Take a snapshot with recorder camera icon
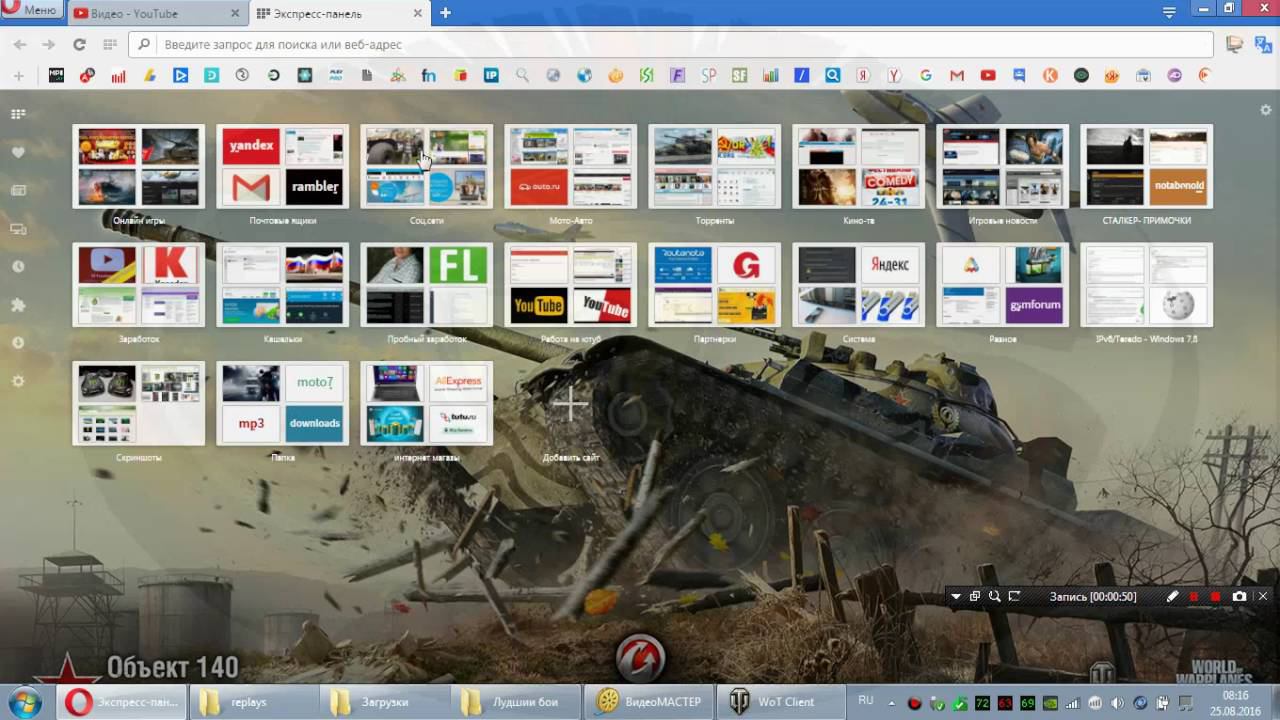The height and width of the screenshot is (720, 1280). coord(1240,596)
